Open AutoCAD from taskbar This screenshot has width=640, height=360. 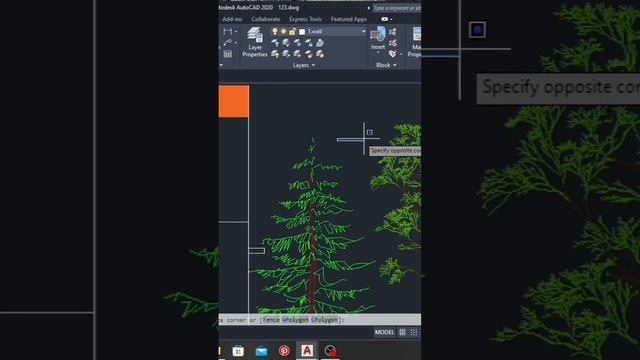(x=307, y=351)
